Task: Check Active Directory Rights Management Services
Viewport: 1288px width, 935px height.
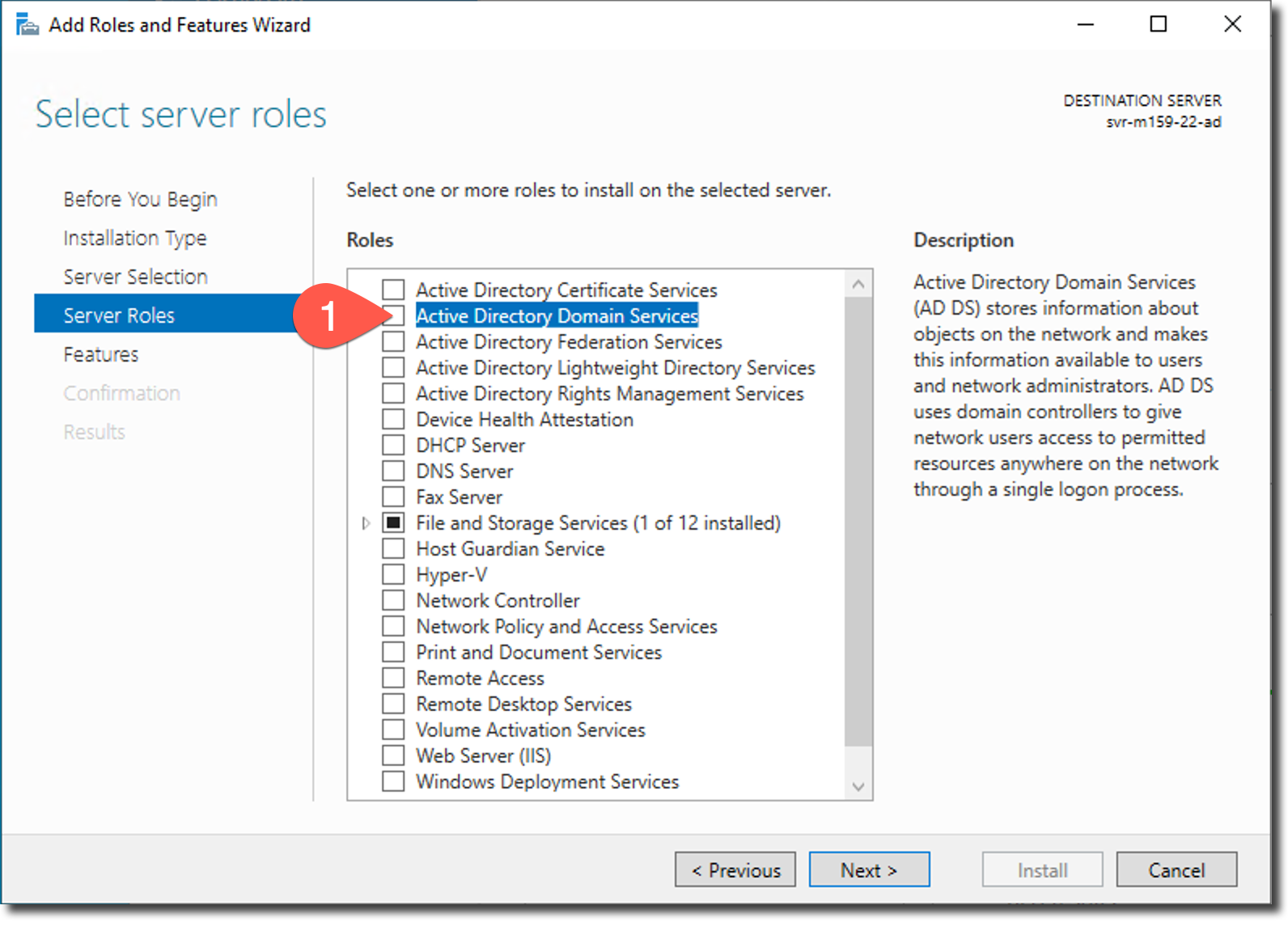Action: pos(393,393)
